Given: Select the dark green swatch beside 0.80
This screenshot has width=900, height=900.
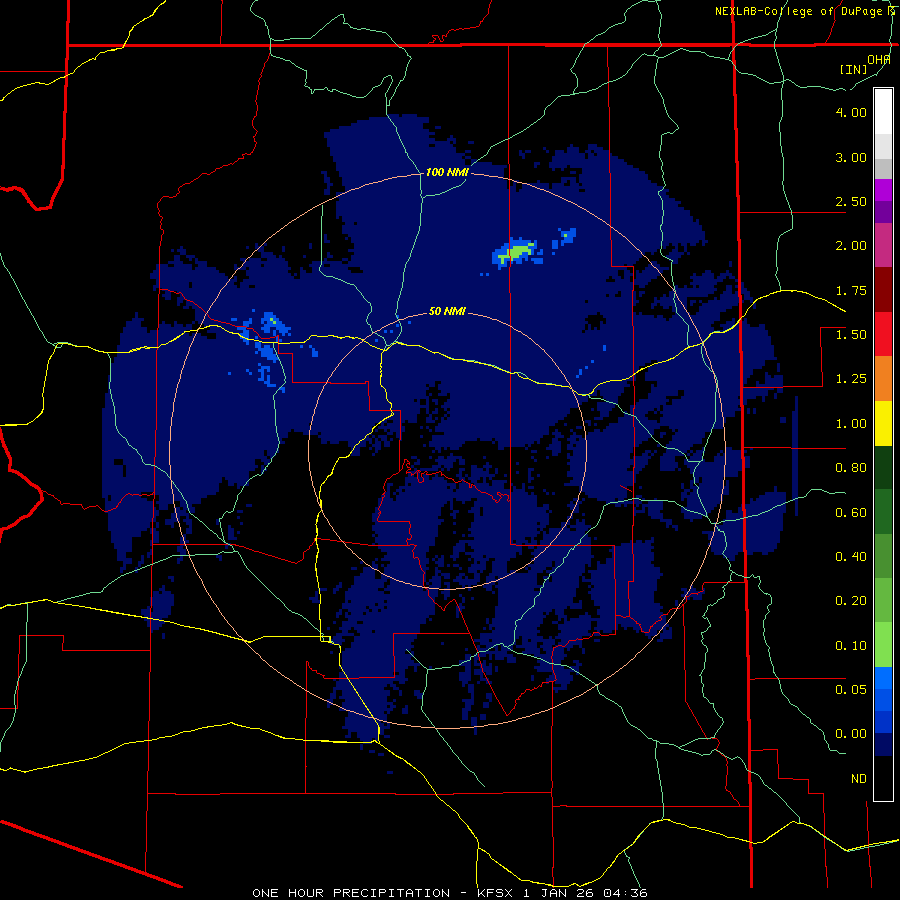Looking at the screenshot, I should click(883, 468).
